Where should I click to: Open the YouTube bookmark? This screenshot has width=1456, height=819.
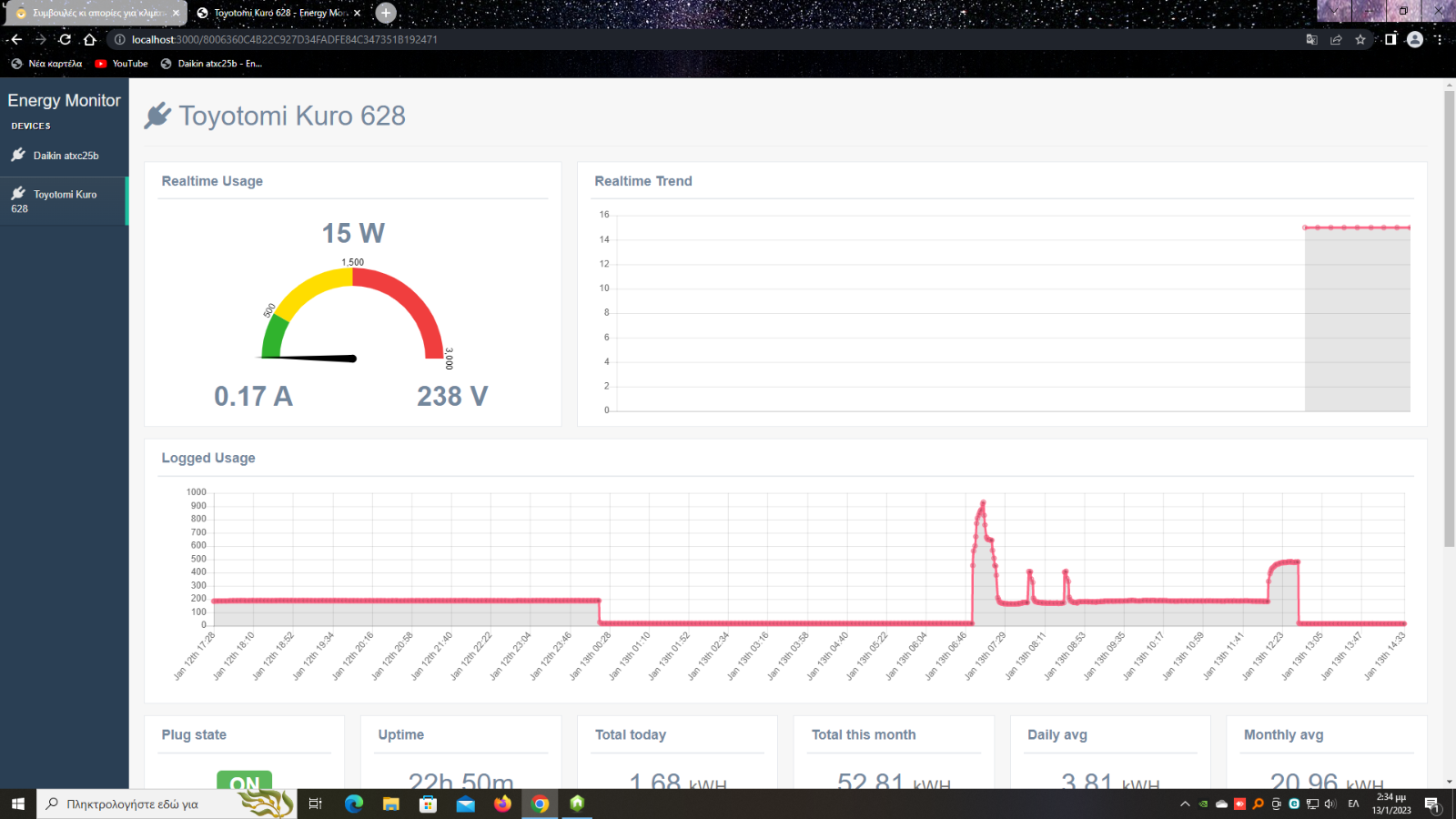(121, 64)
